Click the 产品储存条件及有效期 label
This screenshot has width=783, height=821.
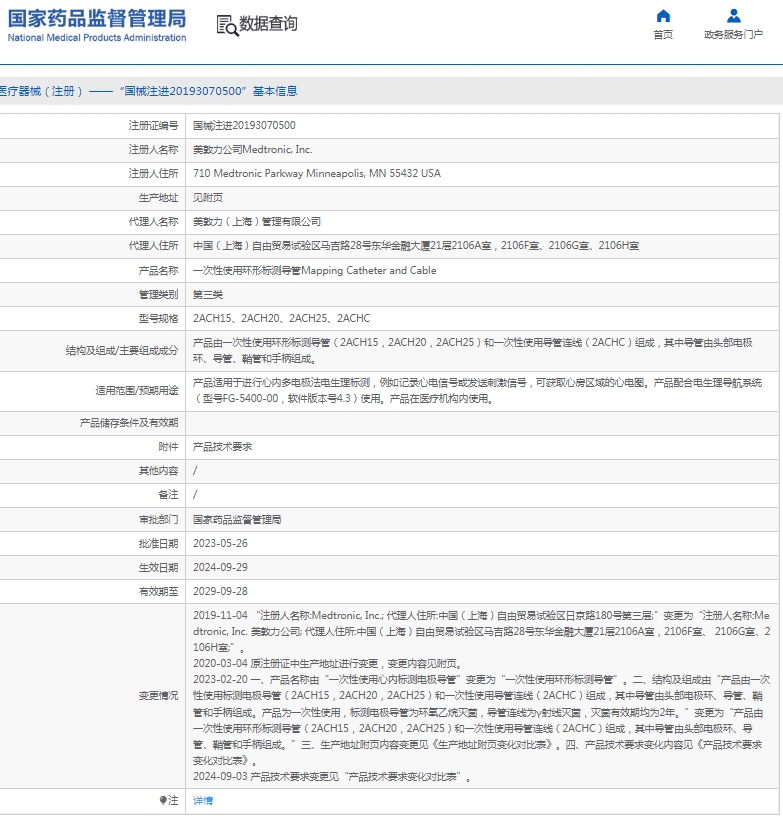[129, 423]
